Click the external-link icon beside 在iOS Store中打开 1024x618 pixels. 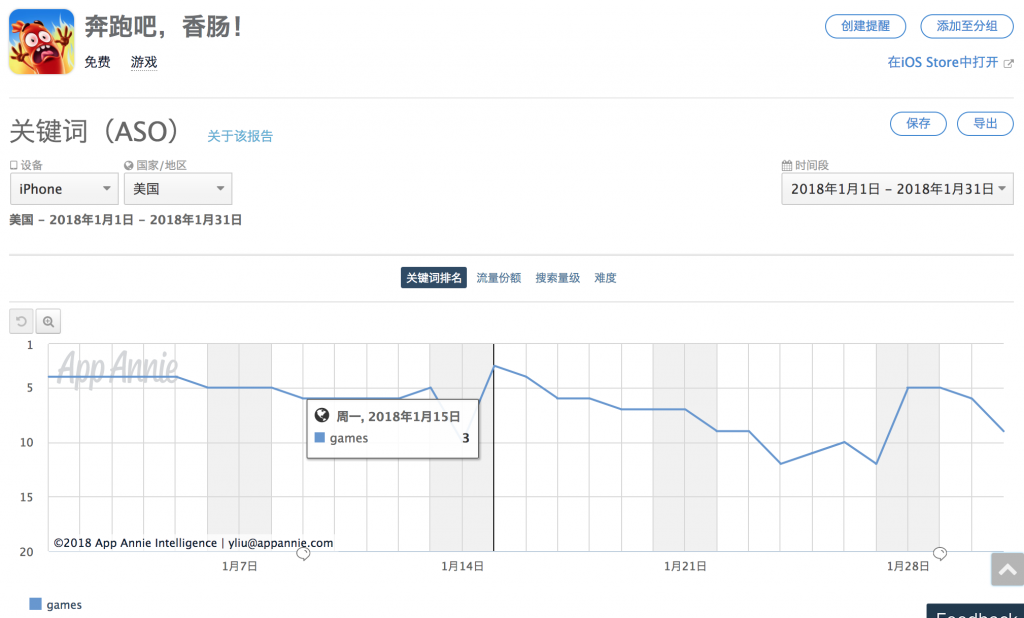(x=1009, y=62)
